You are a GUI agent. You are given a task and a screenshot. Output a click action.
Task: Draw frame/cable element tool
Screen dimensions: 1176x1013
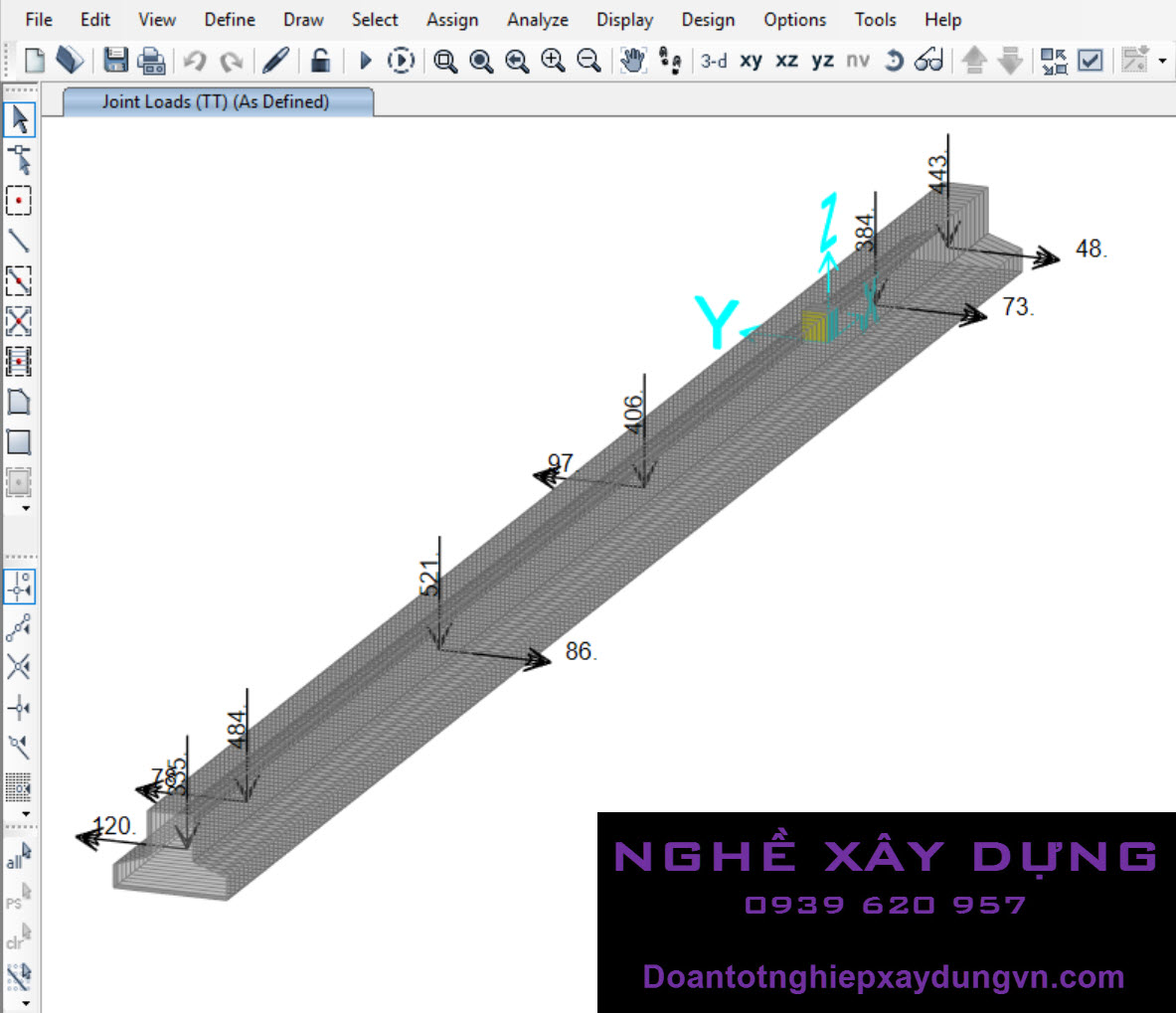(19, 241)
